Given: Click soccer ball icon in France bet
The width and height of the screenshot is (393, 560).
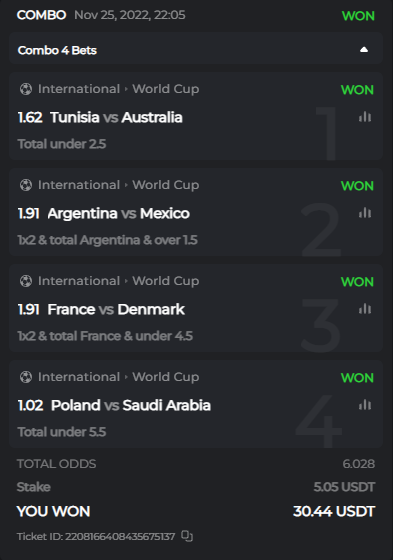Looking at the screenshot, I should click(x=26, y=281).
